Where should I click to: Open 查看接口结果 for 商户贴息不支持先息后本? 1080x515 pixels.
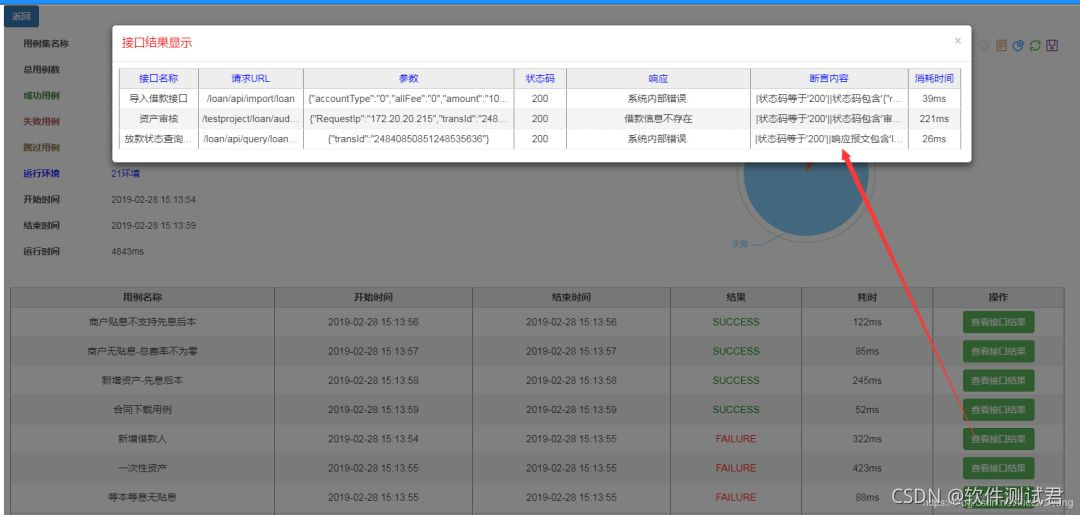[x=998, y=322]
